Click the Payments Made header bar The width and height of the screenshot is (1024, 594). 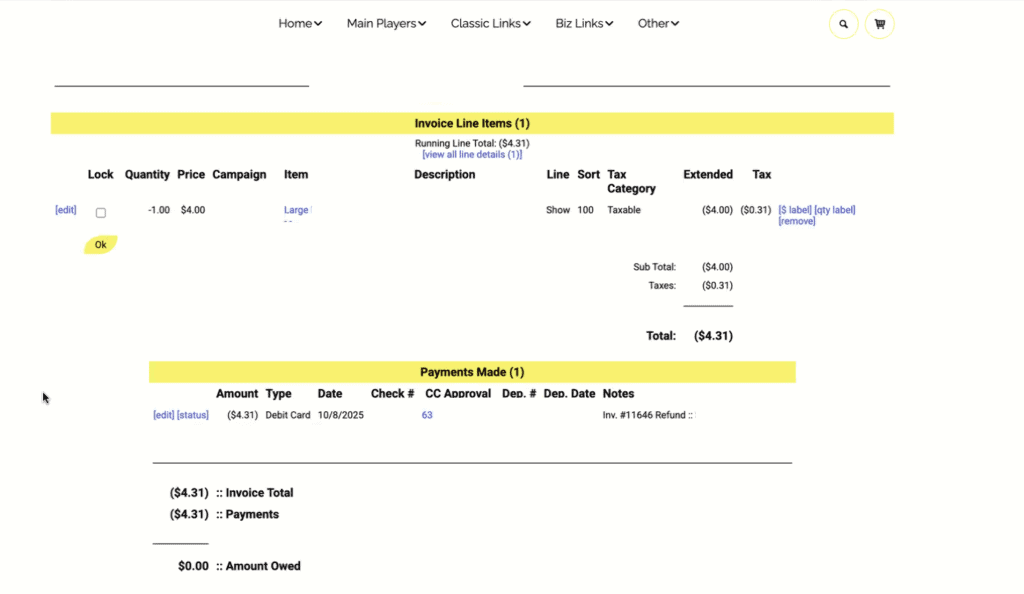click(x=472, y=372)
